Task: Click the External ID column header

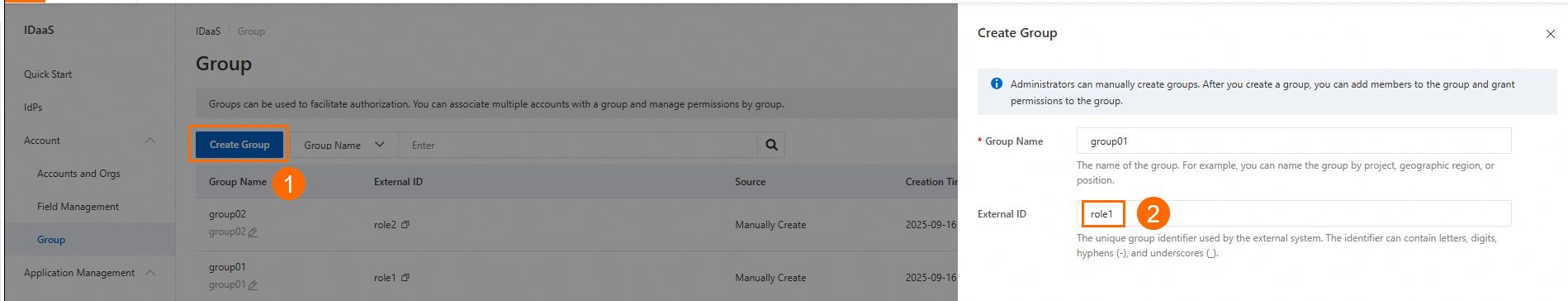Action: [x=398, y=182]
